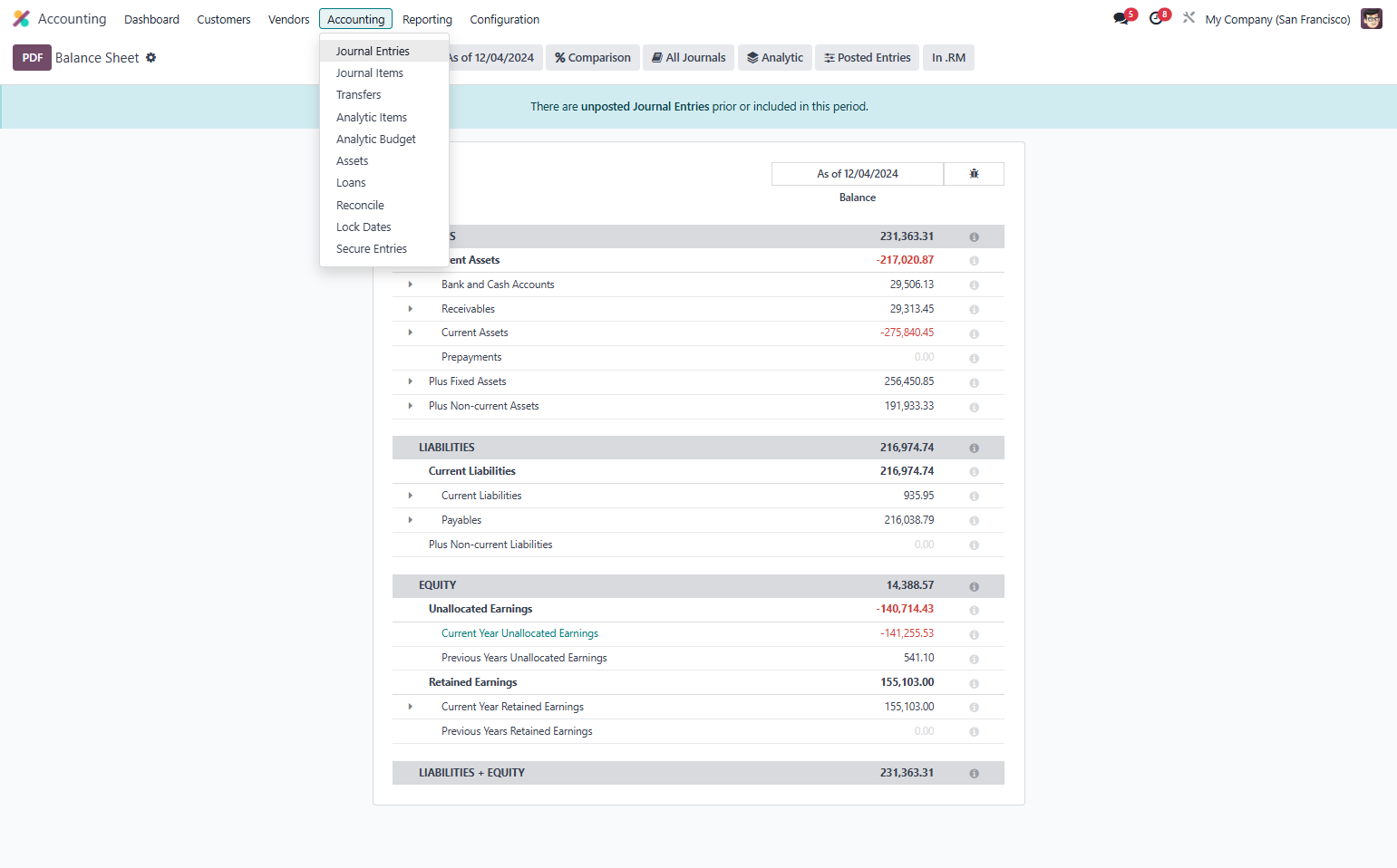
Task: Click info icon on Prepayments row
Action: [974, 358]
